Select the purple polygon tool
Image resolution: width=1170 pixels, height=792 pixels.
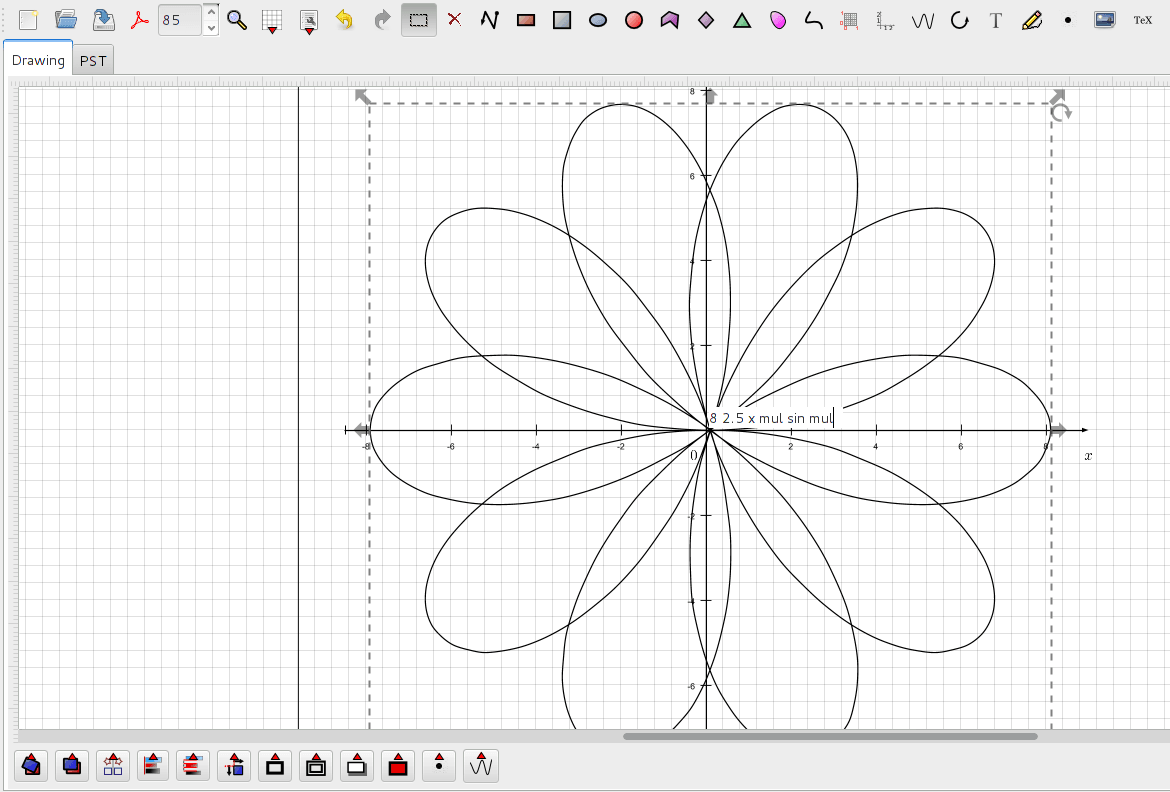(x=669, y=20)
